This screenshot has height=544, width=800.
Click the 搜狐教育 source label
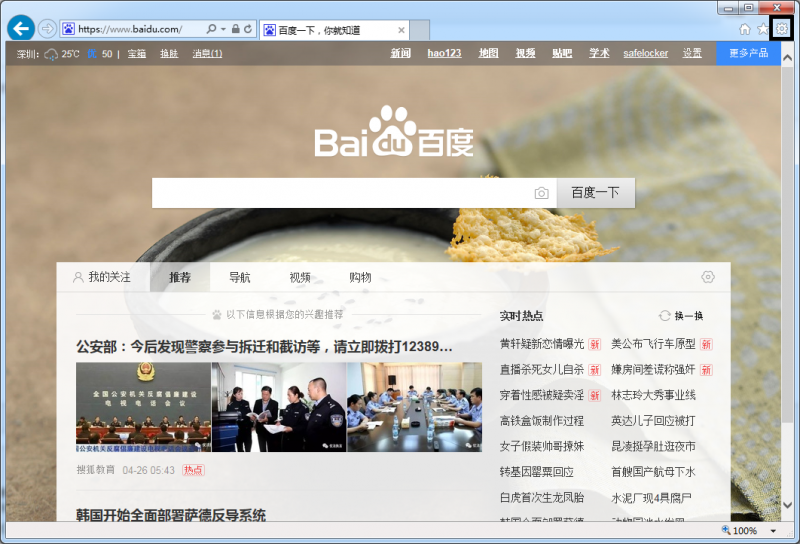[96, 470]
